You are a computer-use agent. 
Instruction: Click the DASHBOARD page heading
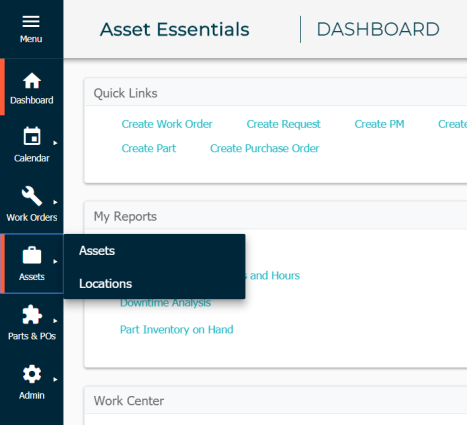378,29
